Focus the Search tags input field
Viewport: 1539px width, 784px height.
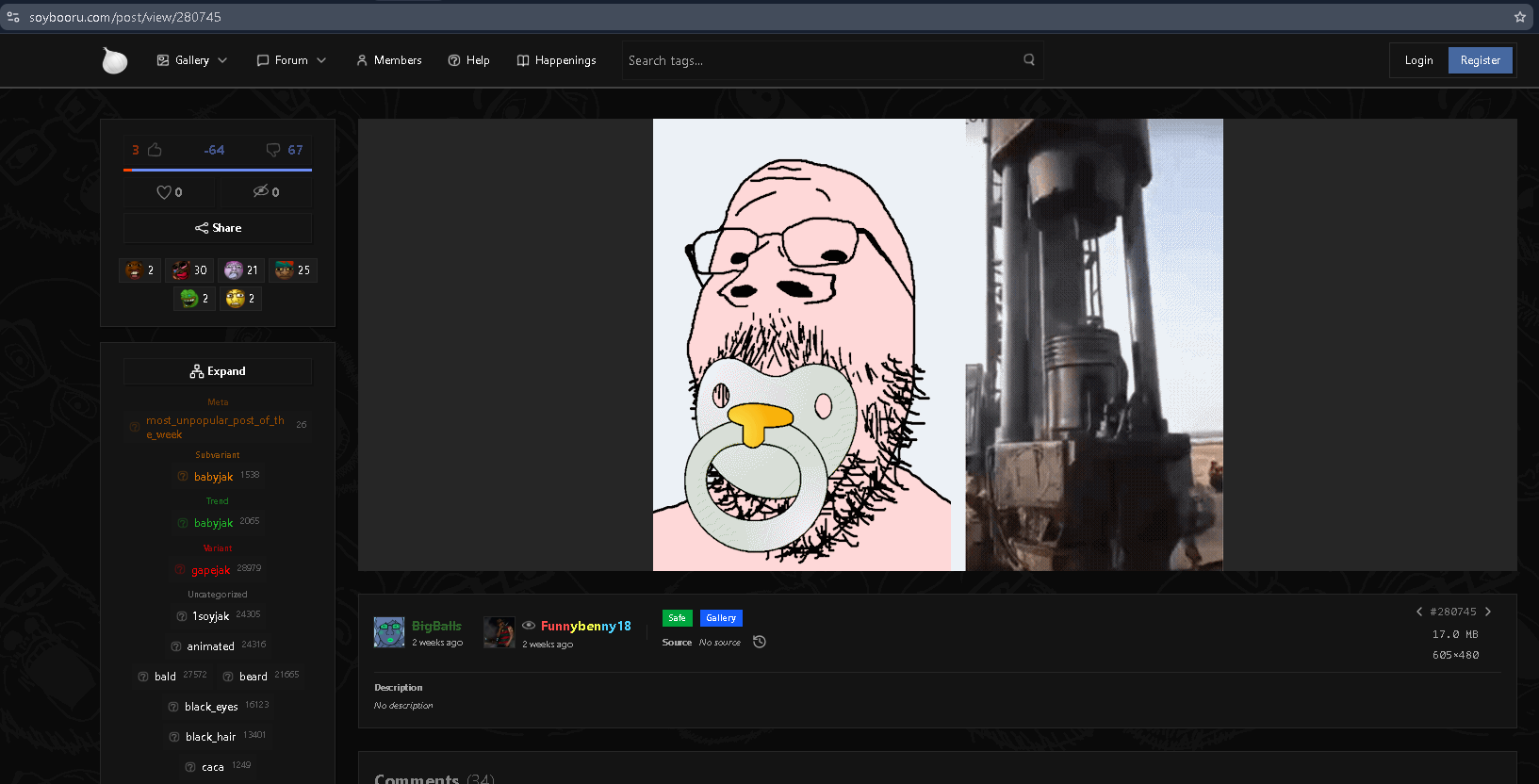click(x=820, y=60)
